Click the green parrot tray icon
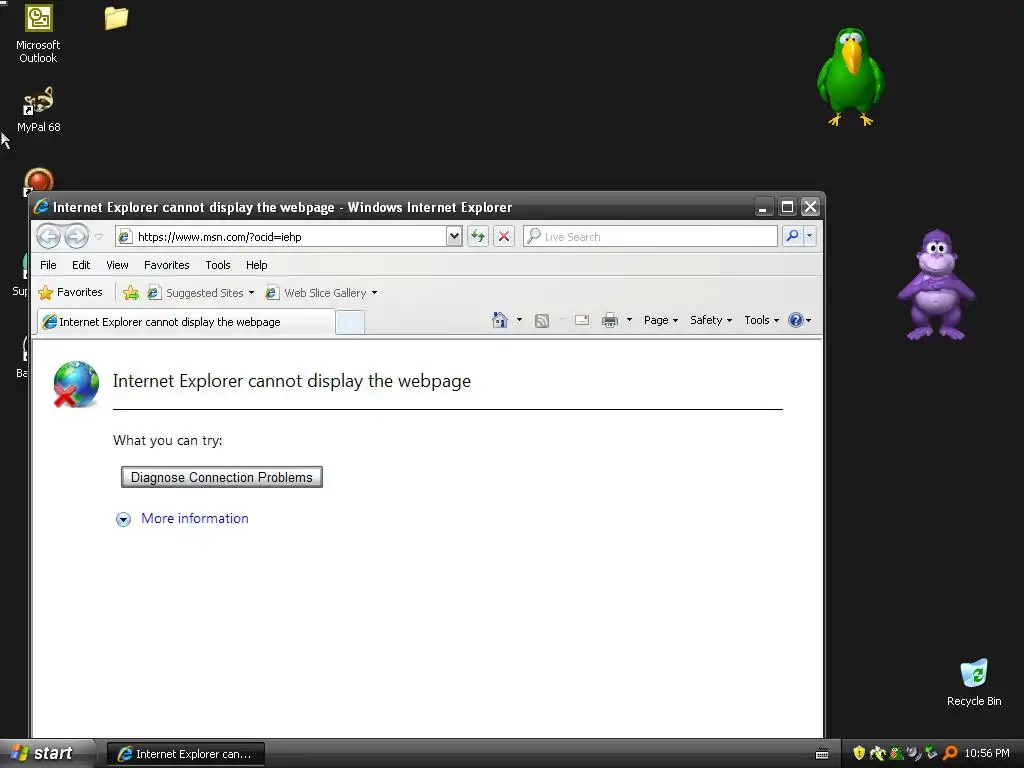This screenshot has height=768, width=1024. tap(896, 754)
